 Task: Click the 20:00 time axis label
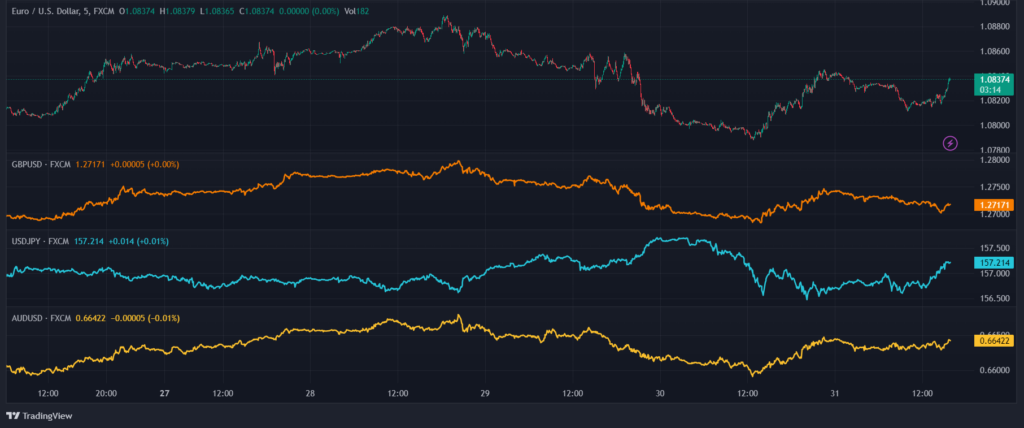[107, 393]
